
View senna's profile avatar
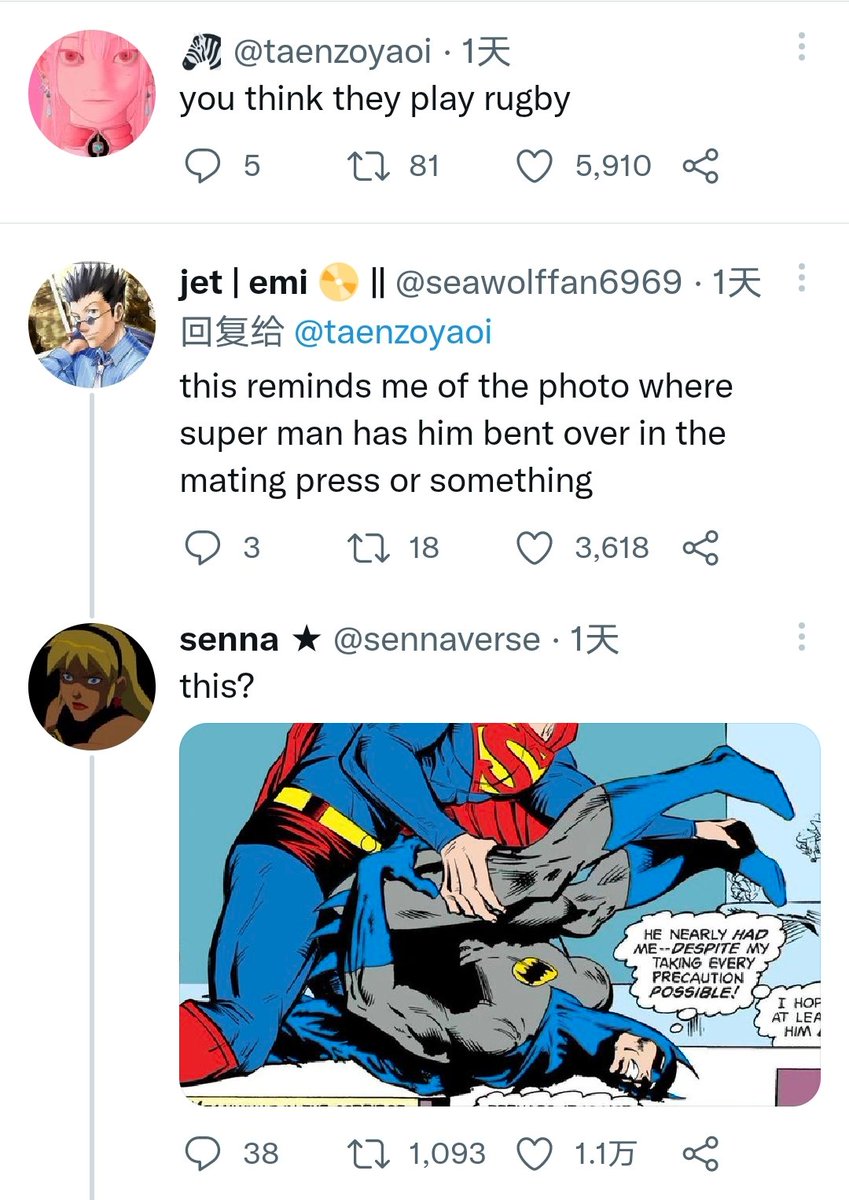(91, 687)
